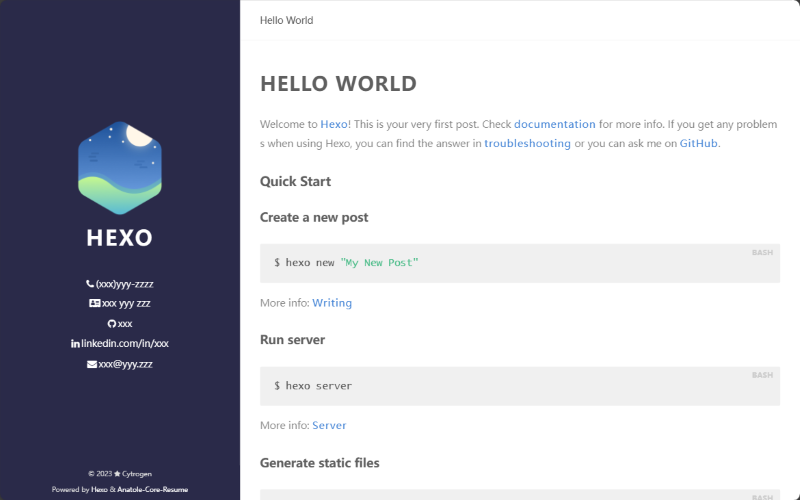This screenshot has height=500, width=800.
Task: Open the documentation link
Action: click(x=555, y=124)
